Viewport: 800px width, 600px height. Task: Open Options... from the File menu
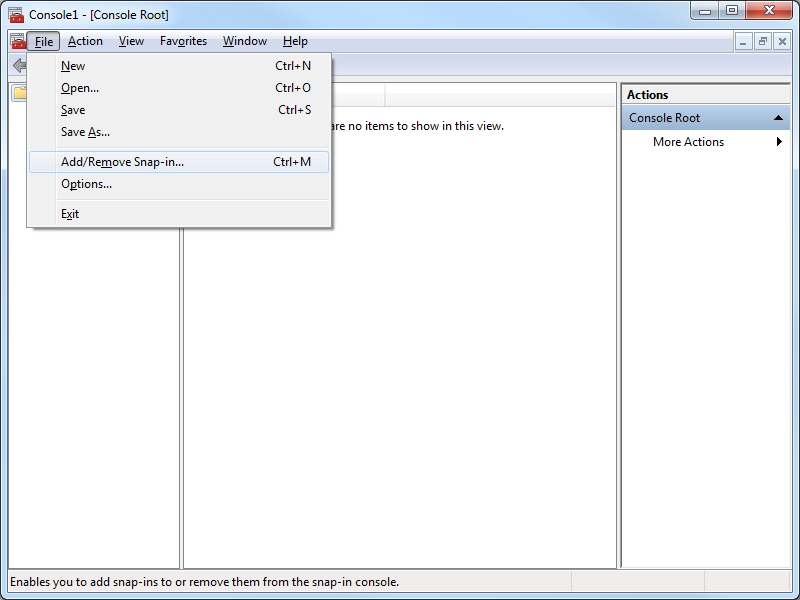tap(86, 184)
